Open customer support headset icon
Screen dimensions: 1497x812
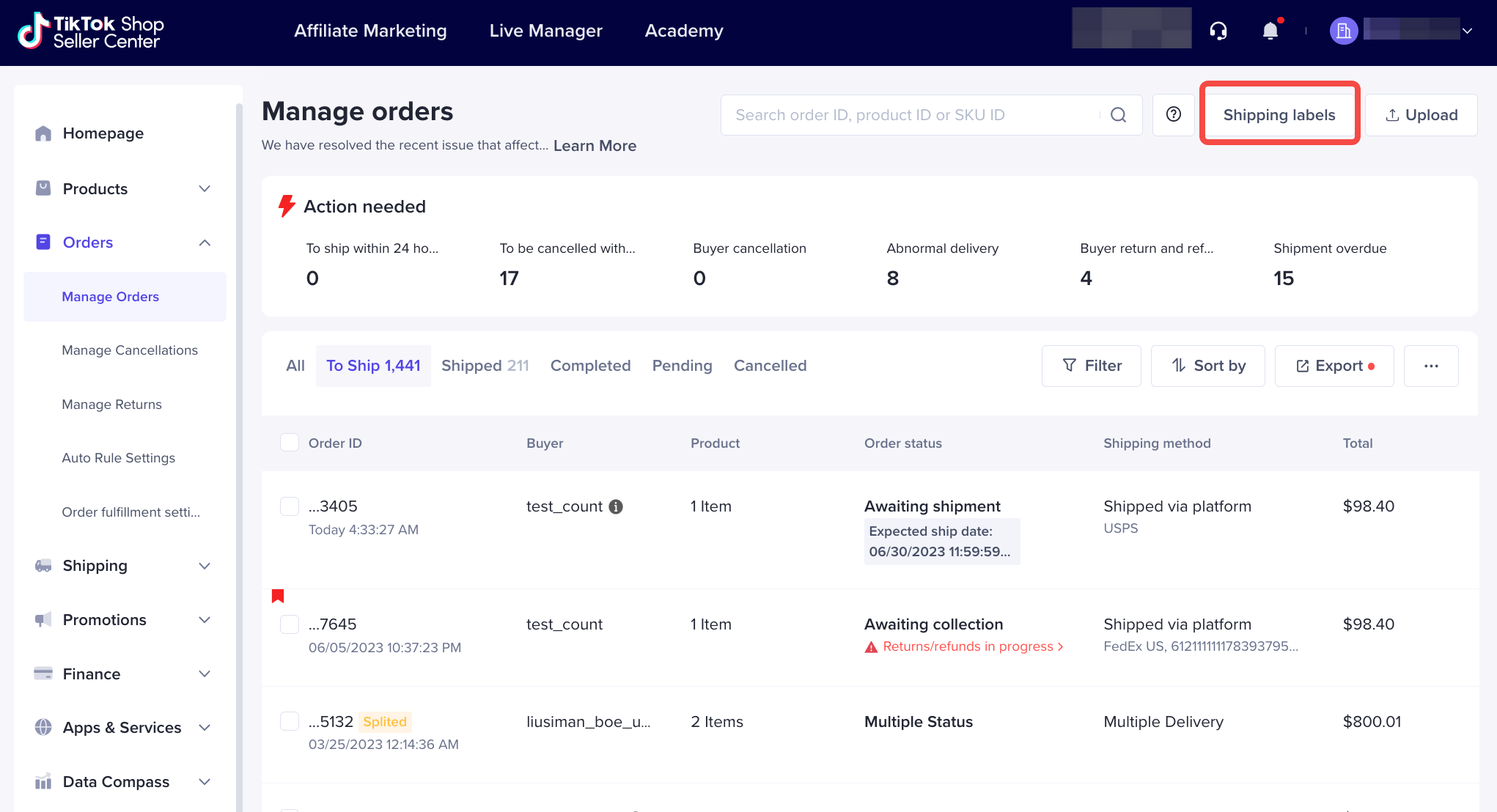[x=1218, y=31]
